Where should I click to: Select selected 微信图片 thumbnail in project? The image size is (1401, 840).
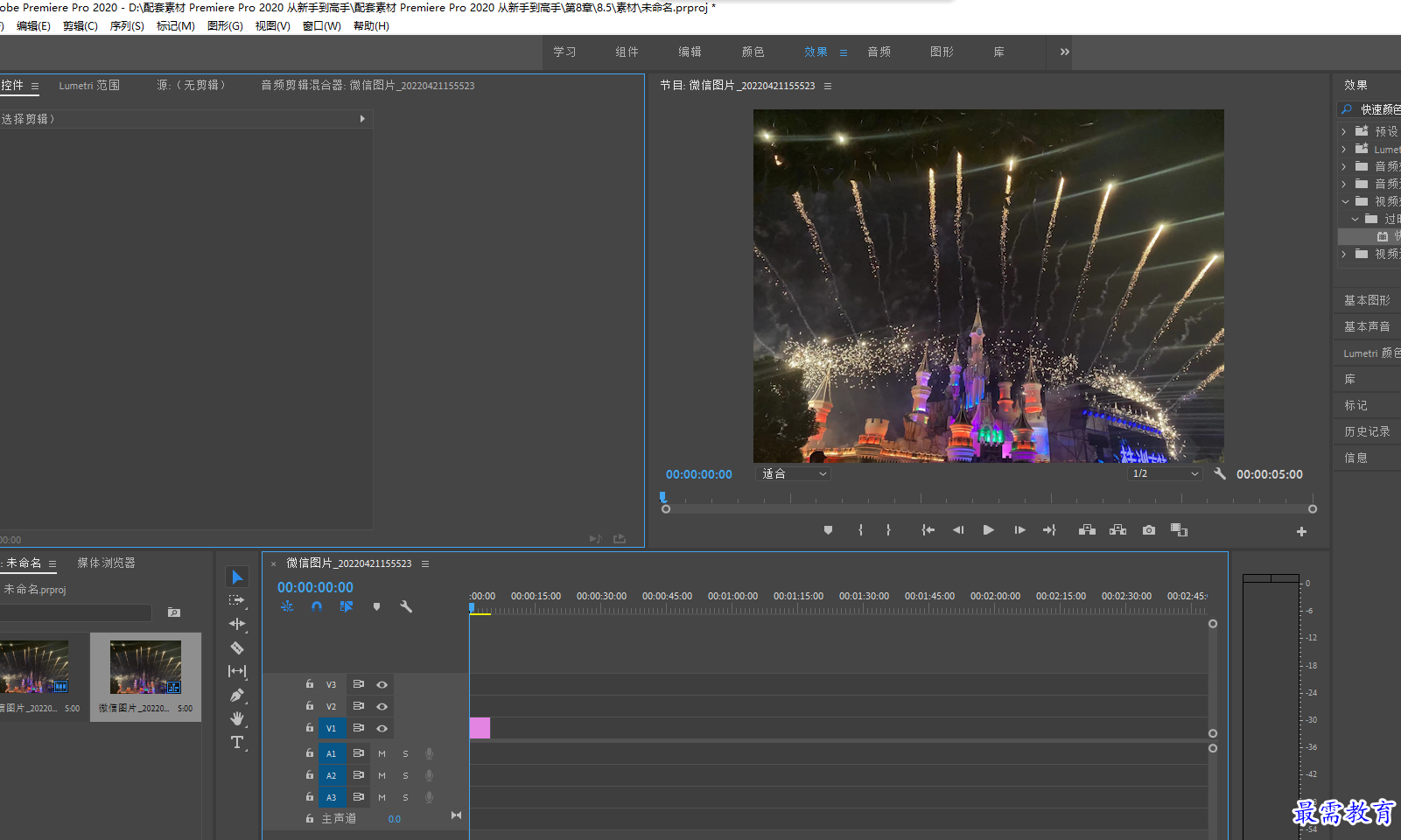(145, 667)
